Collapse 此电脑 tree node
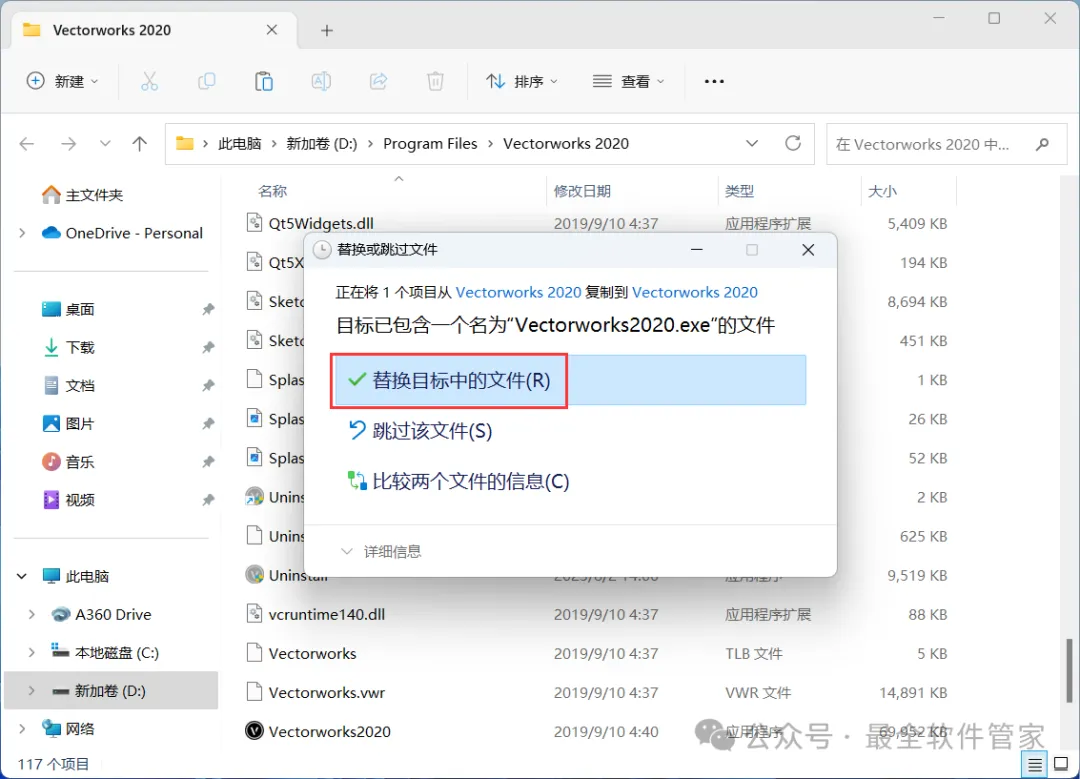The height and width of the screenshot is (779, 1080). (x=22, y=576)
